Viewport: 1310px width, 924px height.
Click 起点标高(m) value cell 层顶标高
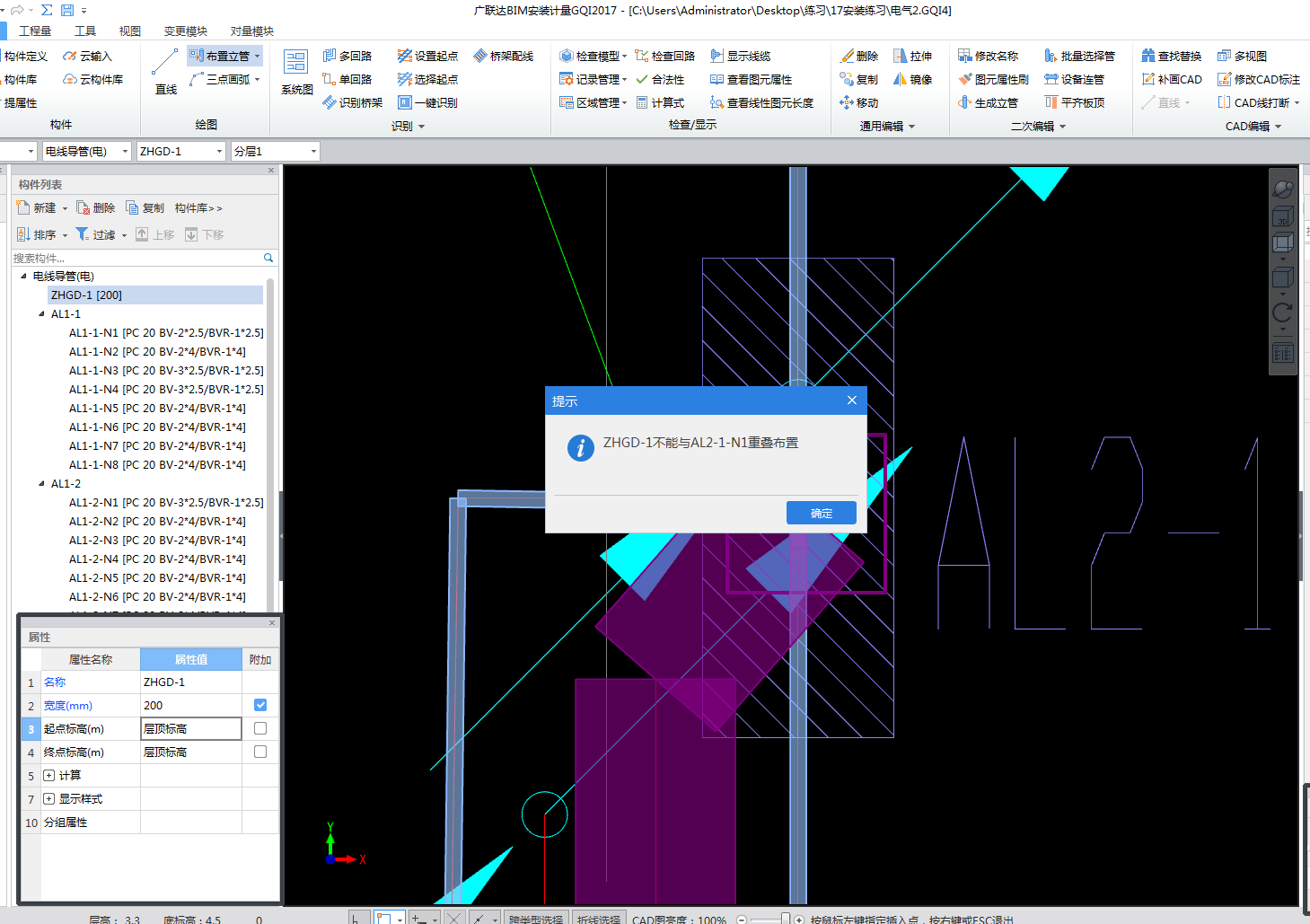[191, 728]
